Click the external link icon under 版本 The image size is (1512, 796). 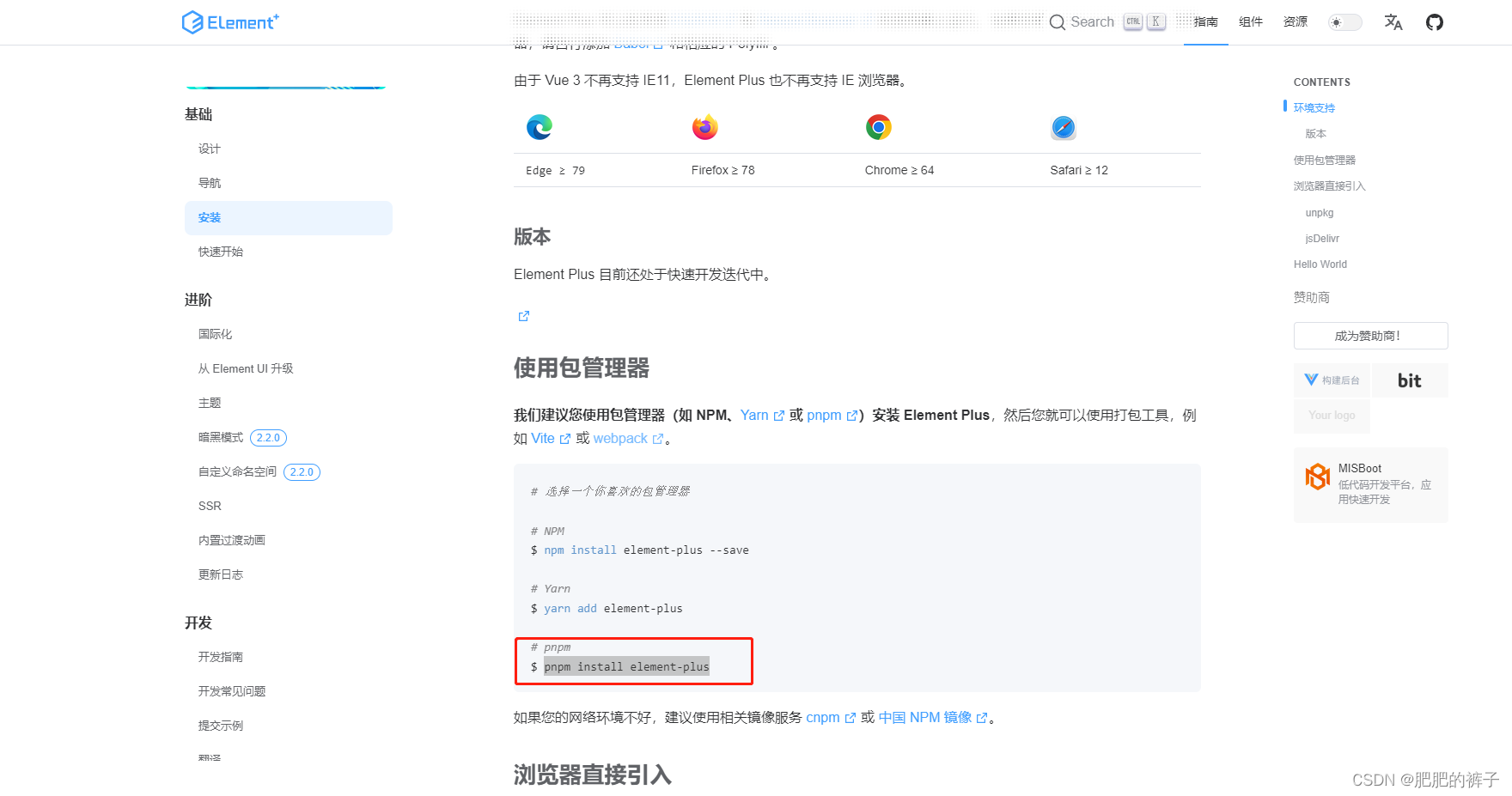click(x=523, y=316)
